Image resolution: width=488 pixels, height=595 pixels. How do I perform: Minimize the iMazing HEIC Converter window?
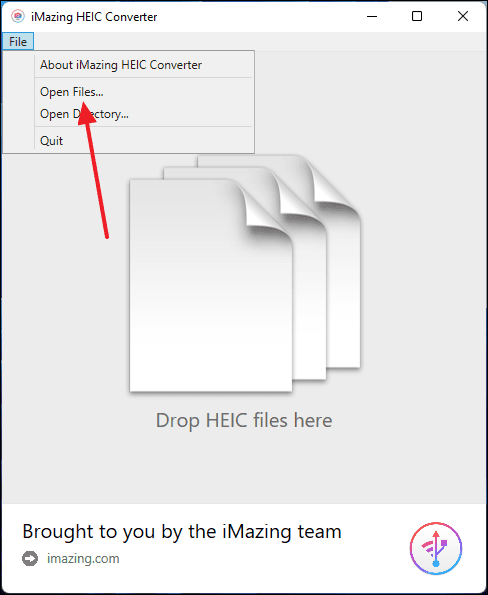point(372,16)
